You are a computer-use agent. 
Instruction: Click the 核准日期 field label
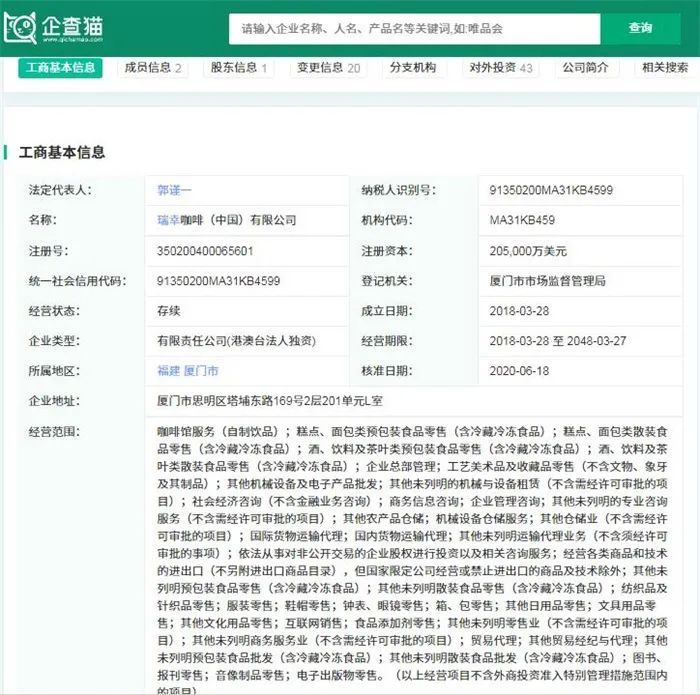click(387, 371)
